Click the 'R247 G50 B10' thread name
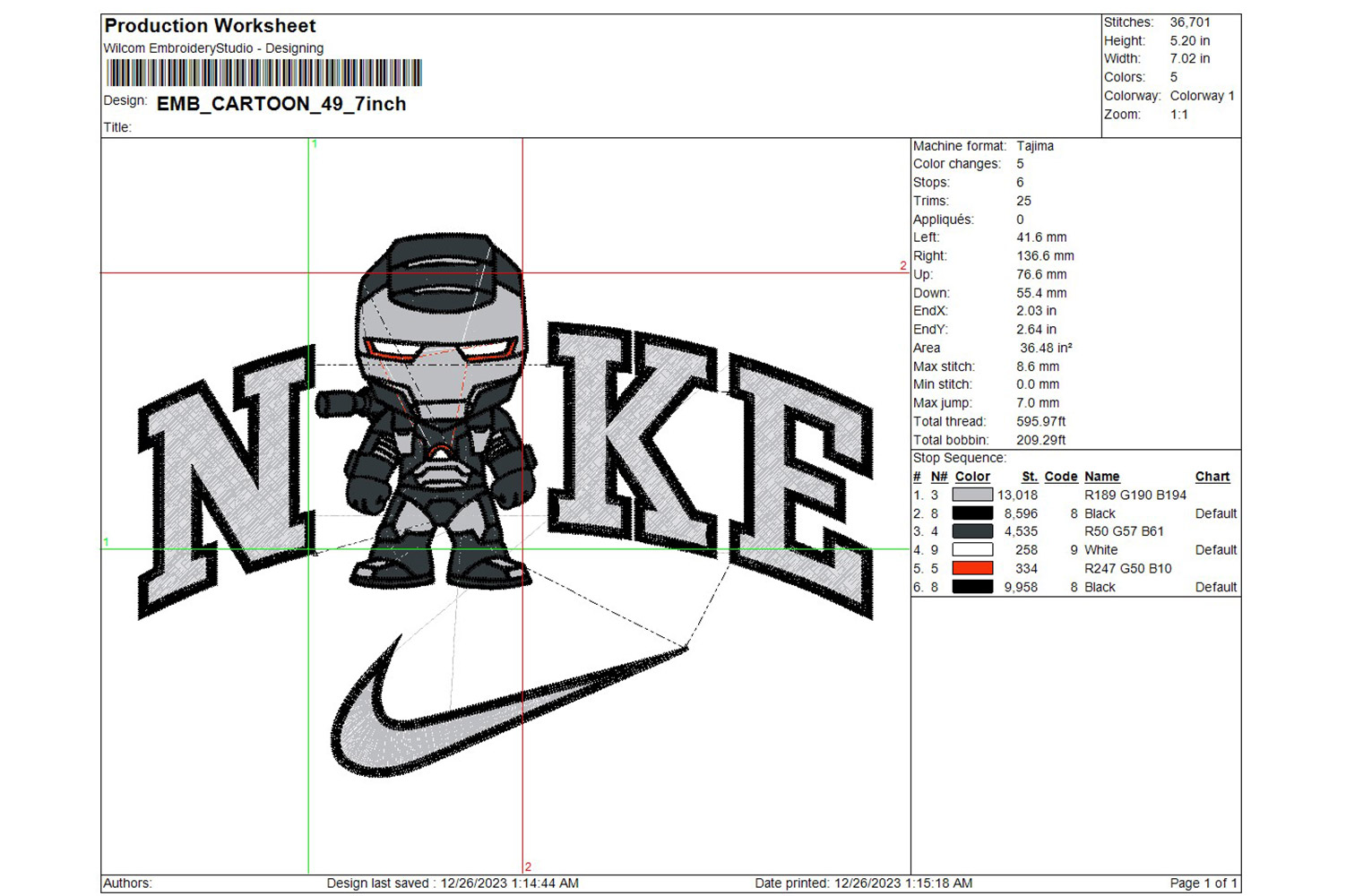The width and height of the screenshot is (1346, 896). (x=1128, y=568)
